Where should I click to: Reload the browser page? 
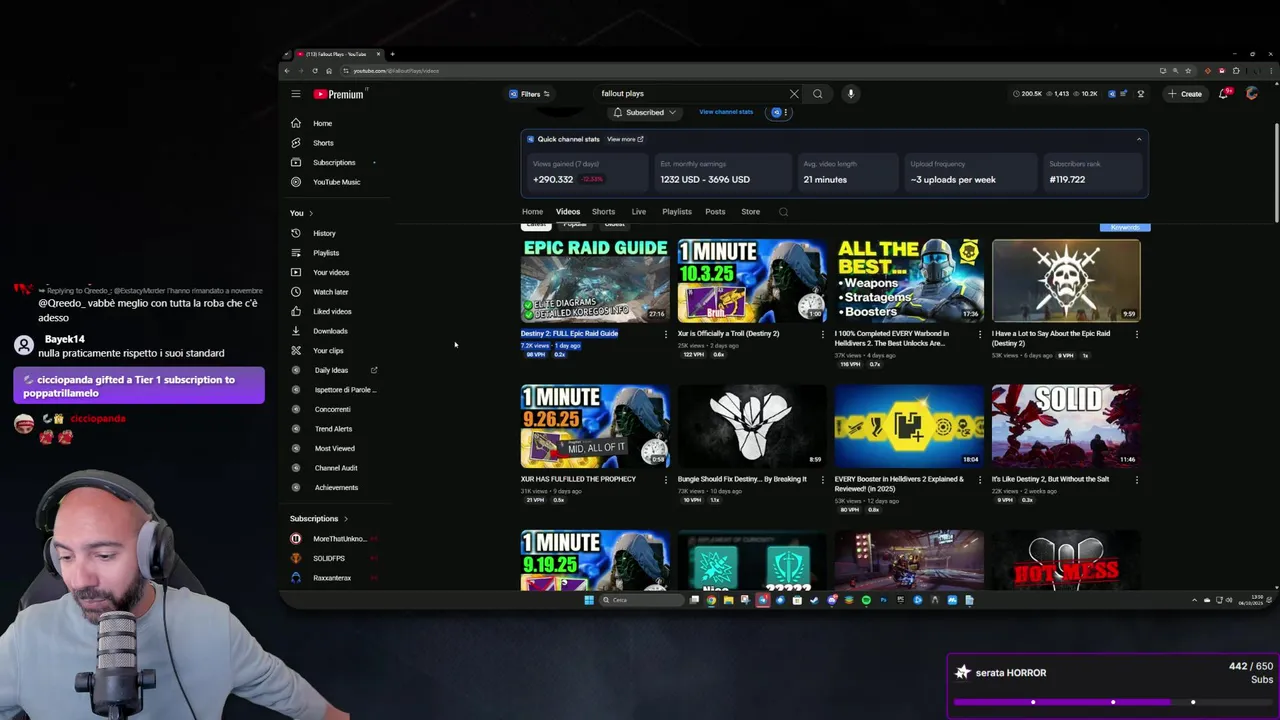(x=315, y=71)
